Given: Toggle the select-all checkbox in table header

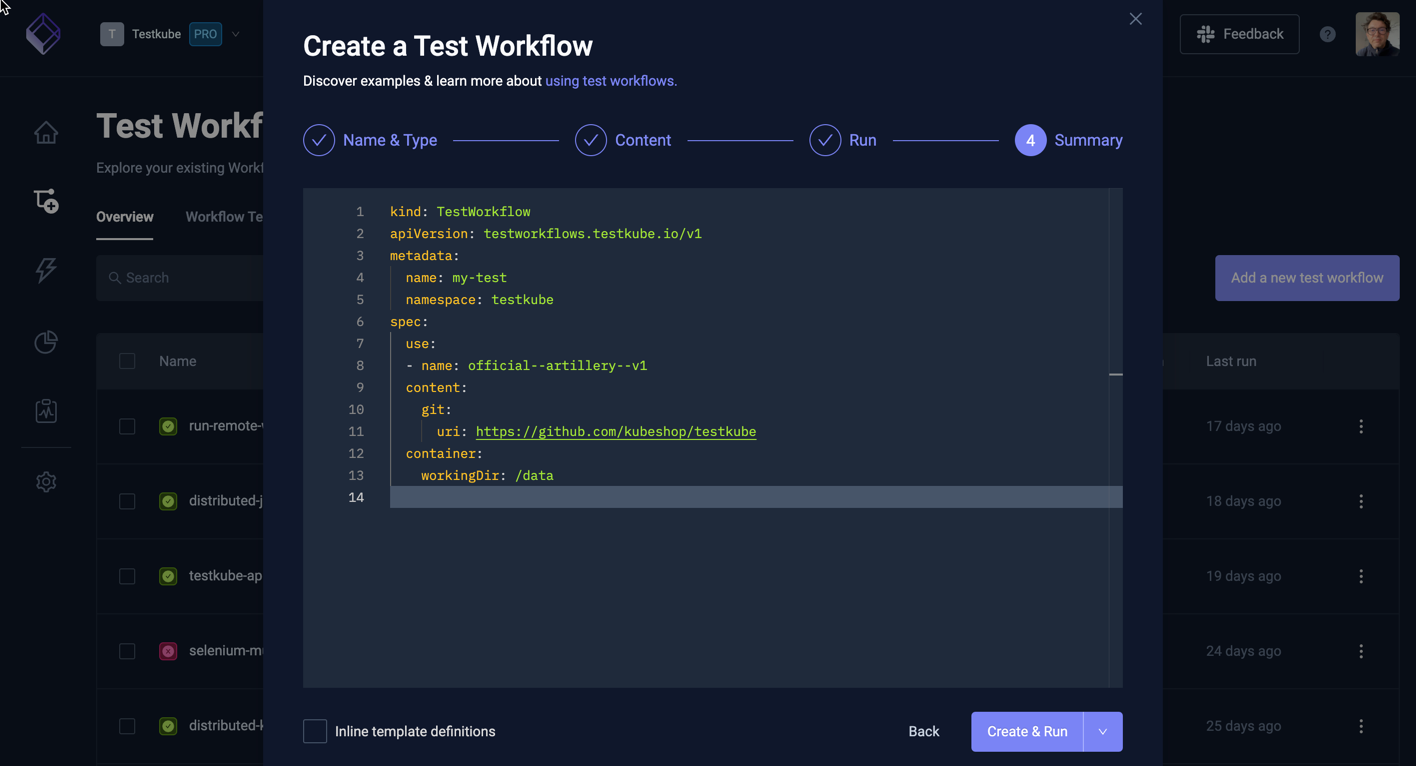Looking at the screenshot, I should tap(127, 361).
